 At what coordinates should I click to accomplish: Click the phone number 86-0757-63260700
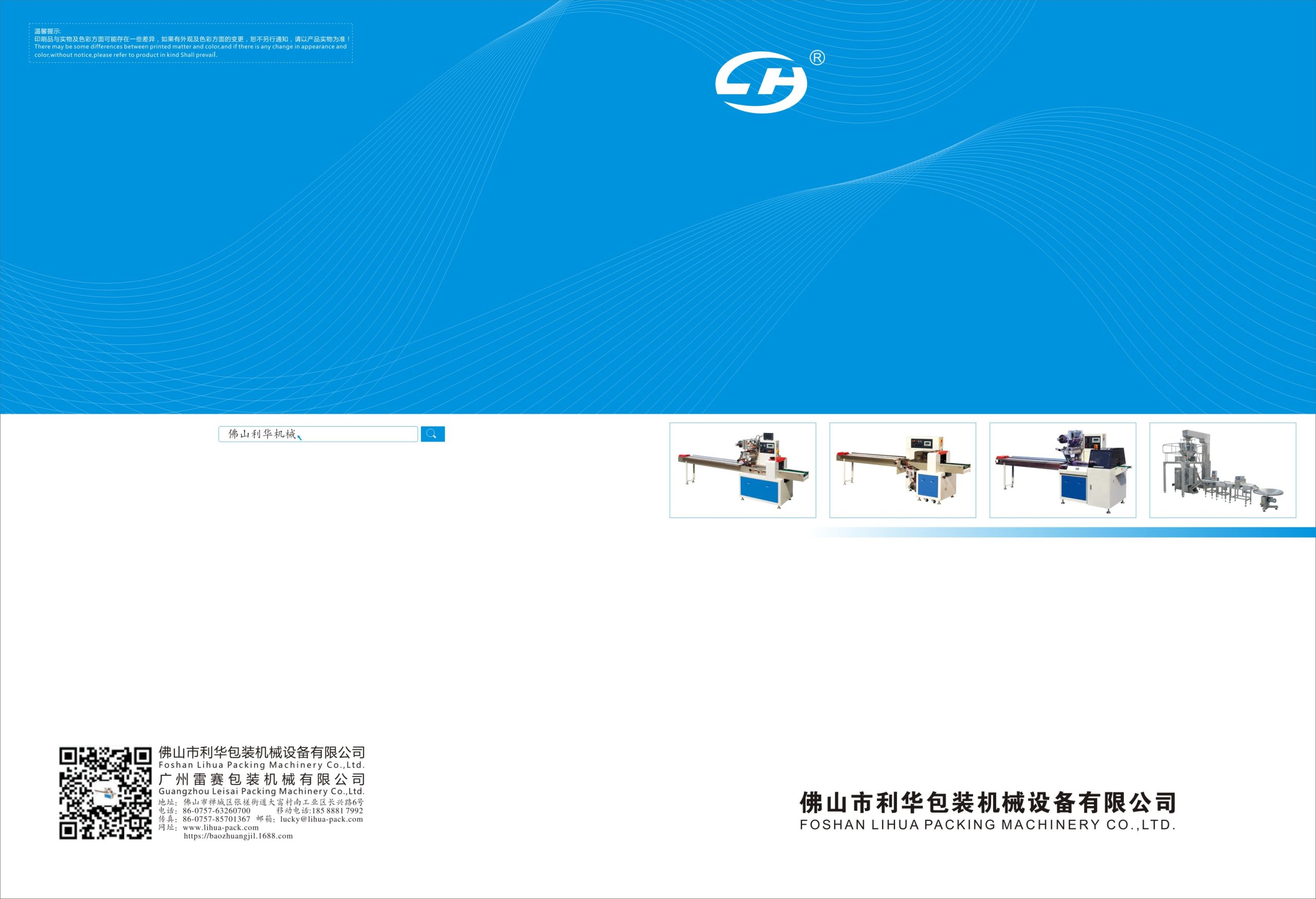[x=216, y=811]
